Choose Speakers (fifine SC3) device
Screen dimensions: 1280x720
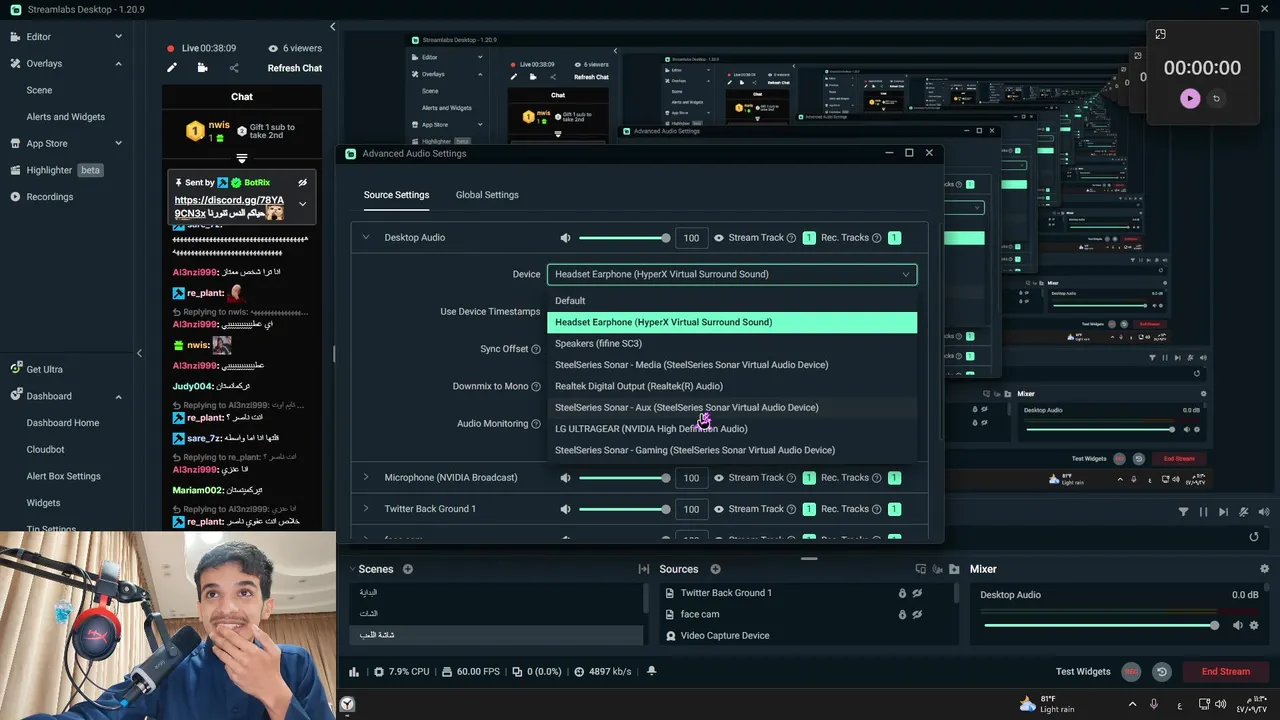(732, 344)
